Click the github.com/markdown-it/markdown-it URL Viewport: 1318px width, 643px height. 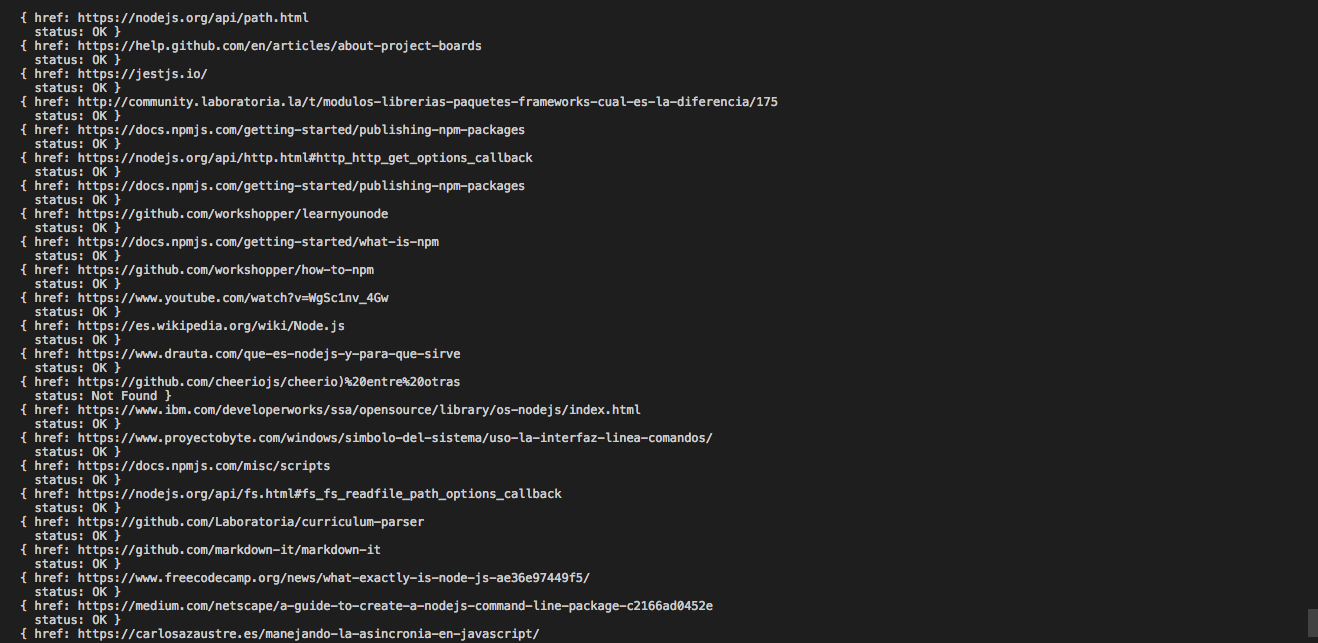coord(229,550)
